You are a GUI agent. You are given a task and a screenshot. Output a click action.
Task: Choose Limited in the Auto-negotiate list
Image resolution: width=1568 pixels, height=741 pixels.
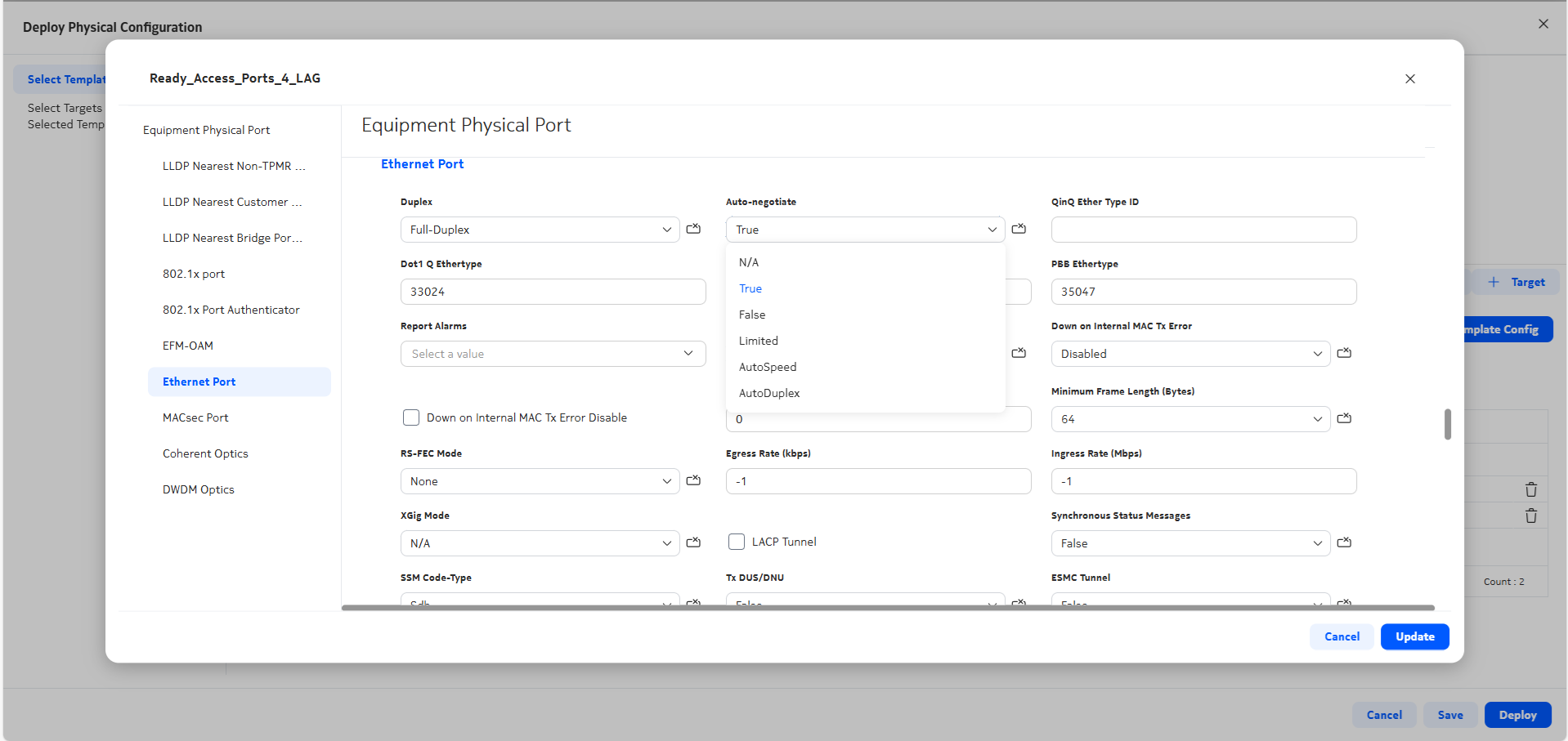(x=759, y=341)
